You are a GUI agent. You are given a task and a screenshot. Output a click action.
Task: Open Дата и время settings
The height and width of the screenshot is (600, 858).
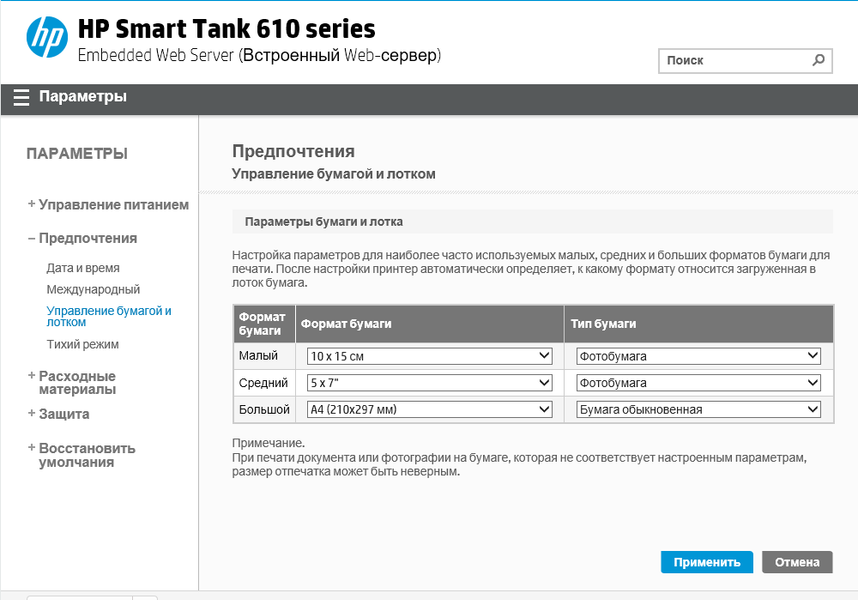(83, 268)
